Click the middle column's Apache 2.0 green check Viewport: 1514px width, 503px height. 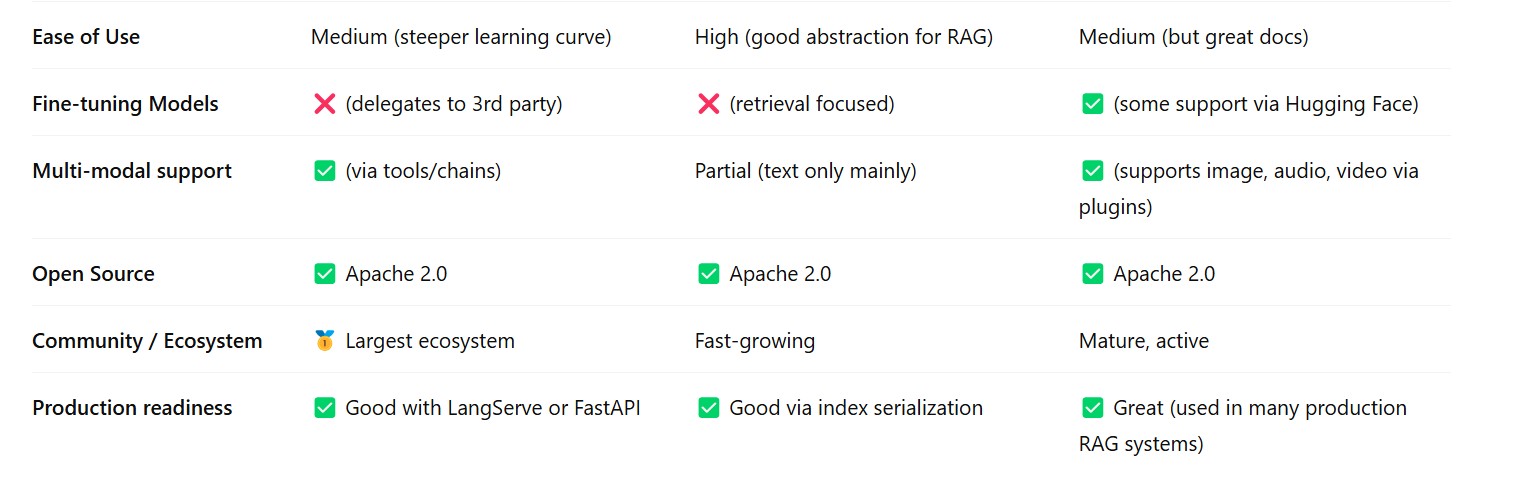point(708,274)
